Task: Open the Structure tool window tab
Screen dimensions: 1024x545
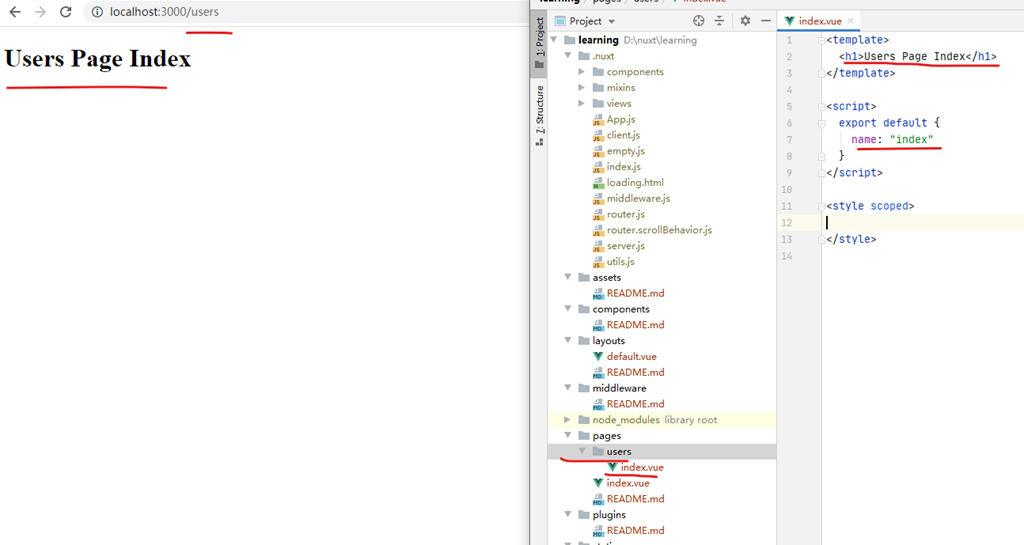Action: pos(539,115)
